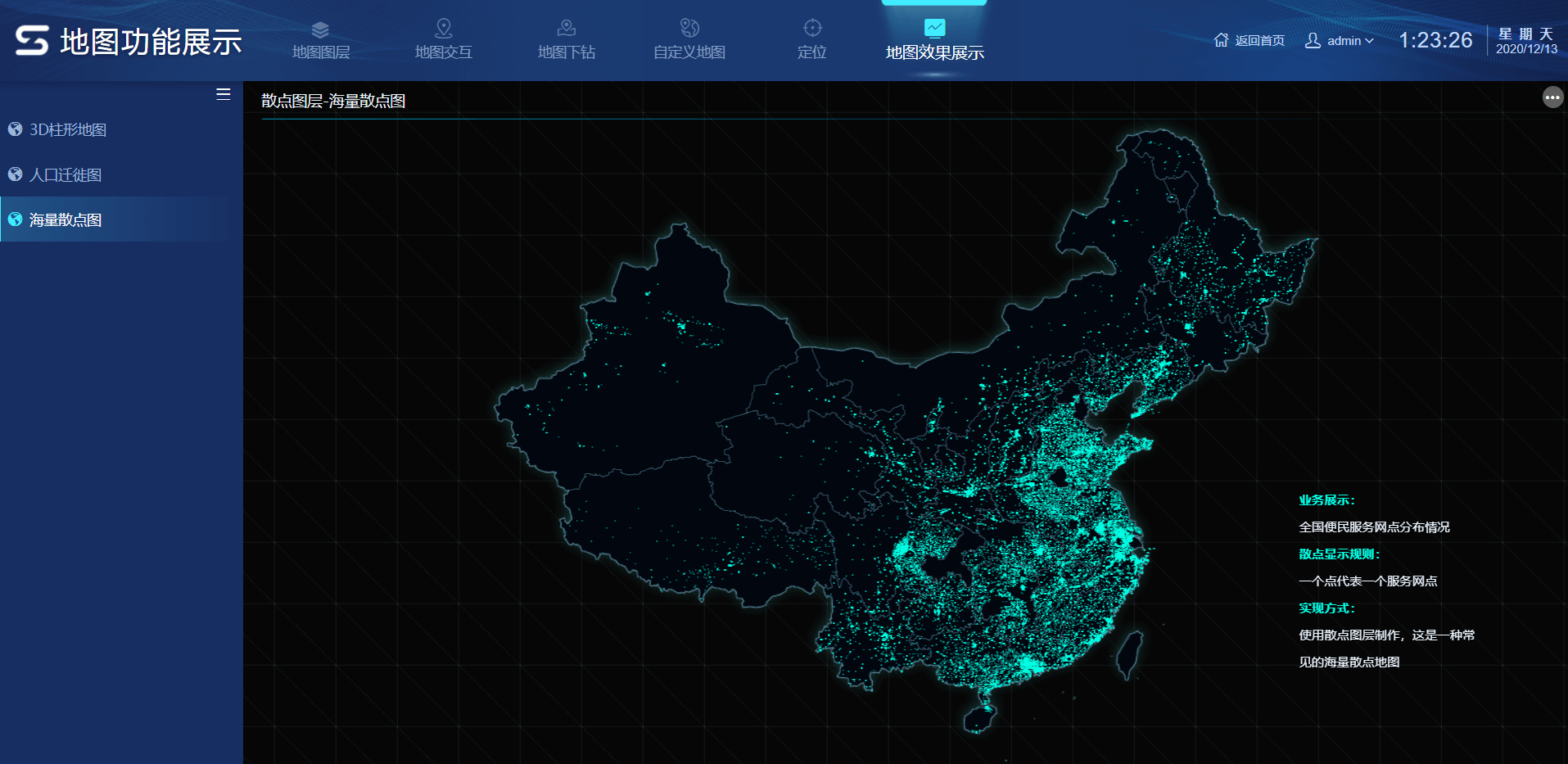Click the home icon beside 返回首页
The image size is (1568, 764).
point(1220,39)
